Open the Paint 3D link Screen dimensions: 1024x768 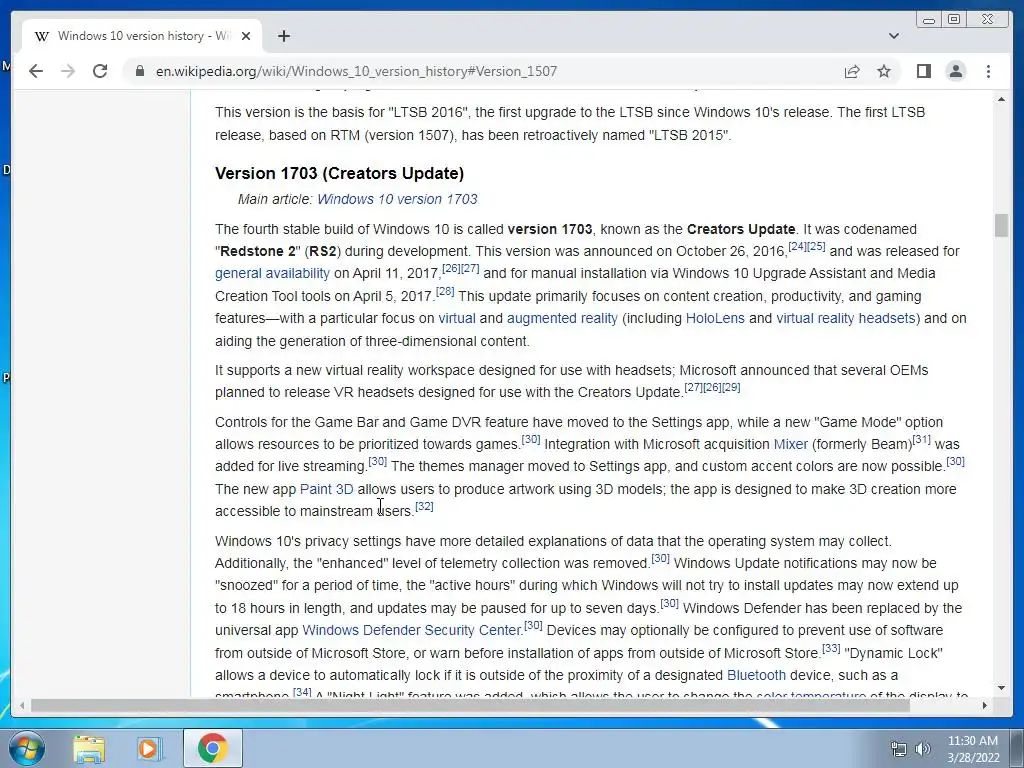click(x=327, y=489)
